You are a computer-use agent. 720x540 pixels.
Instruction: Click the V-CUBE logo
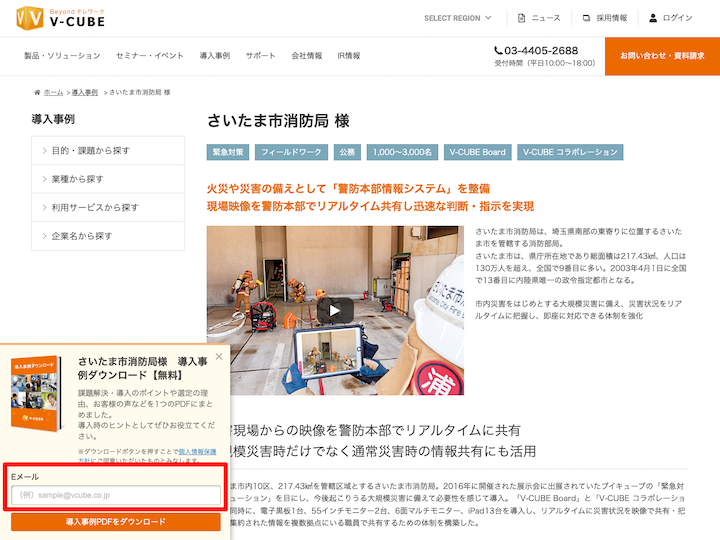pos(60,18)
